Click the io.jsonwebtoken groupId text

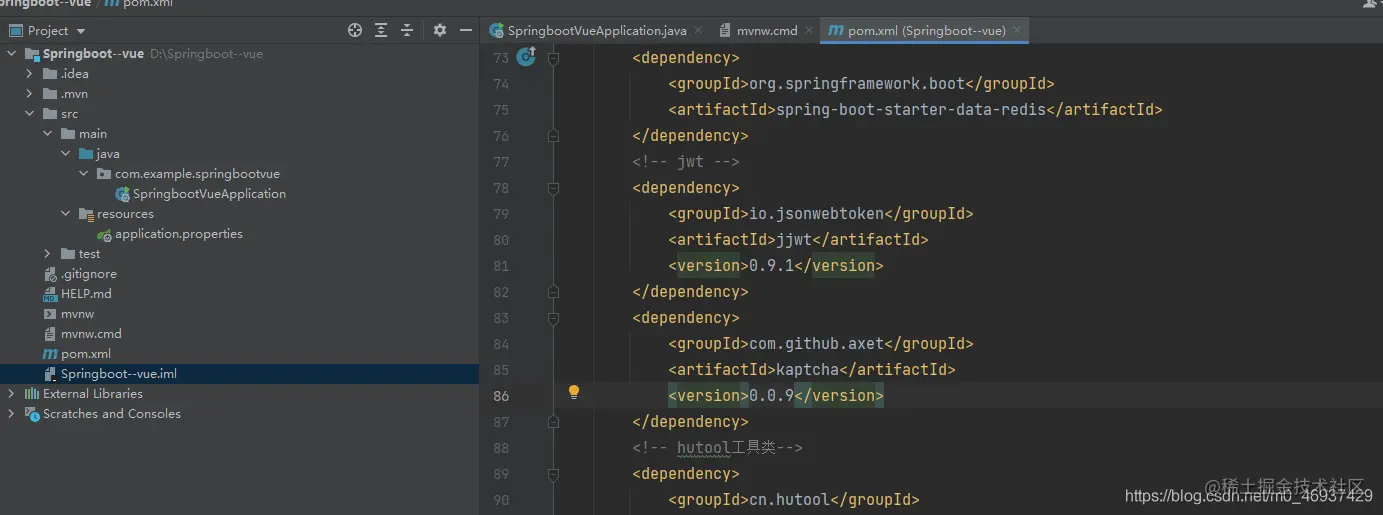(x=817, y=214)
